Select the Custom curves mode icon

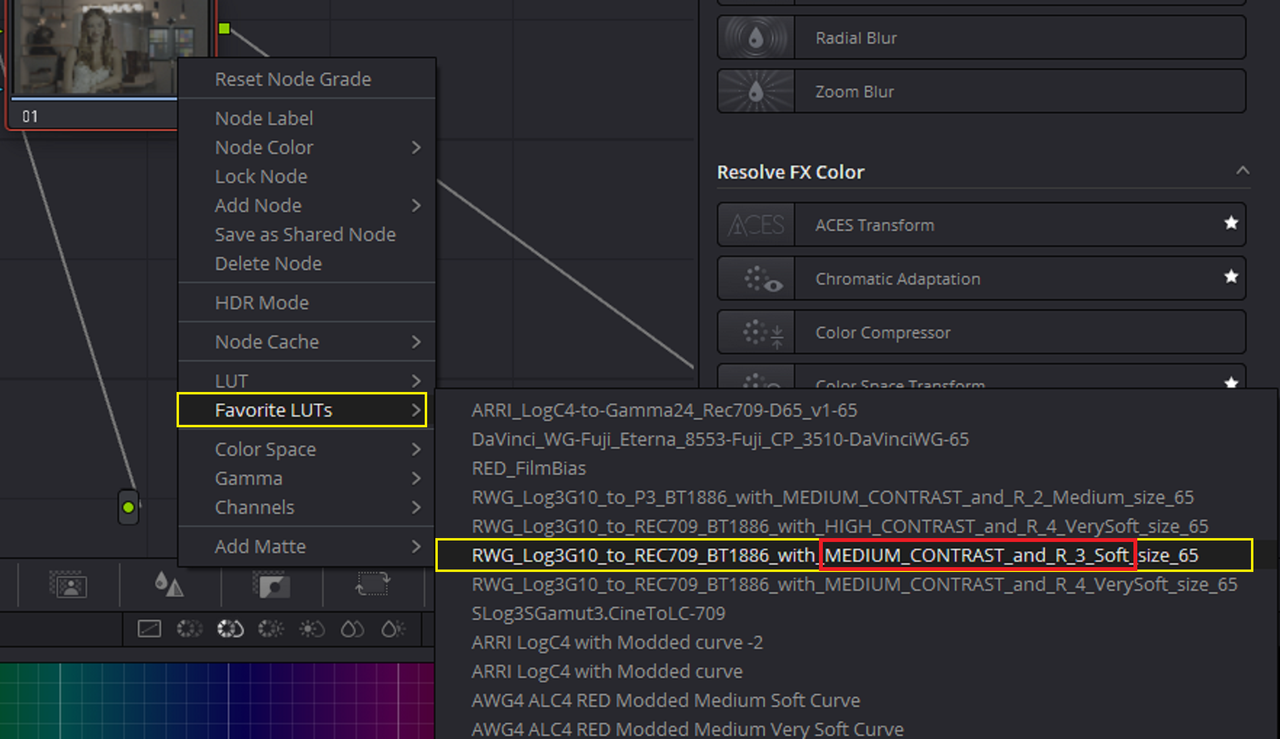pyautogui.click(x=149, y=629)
